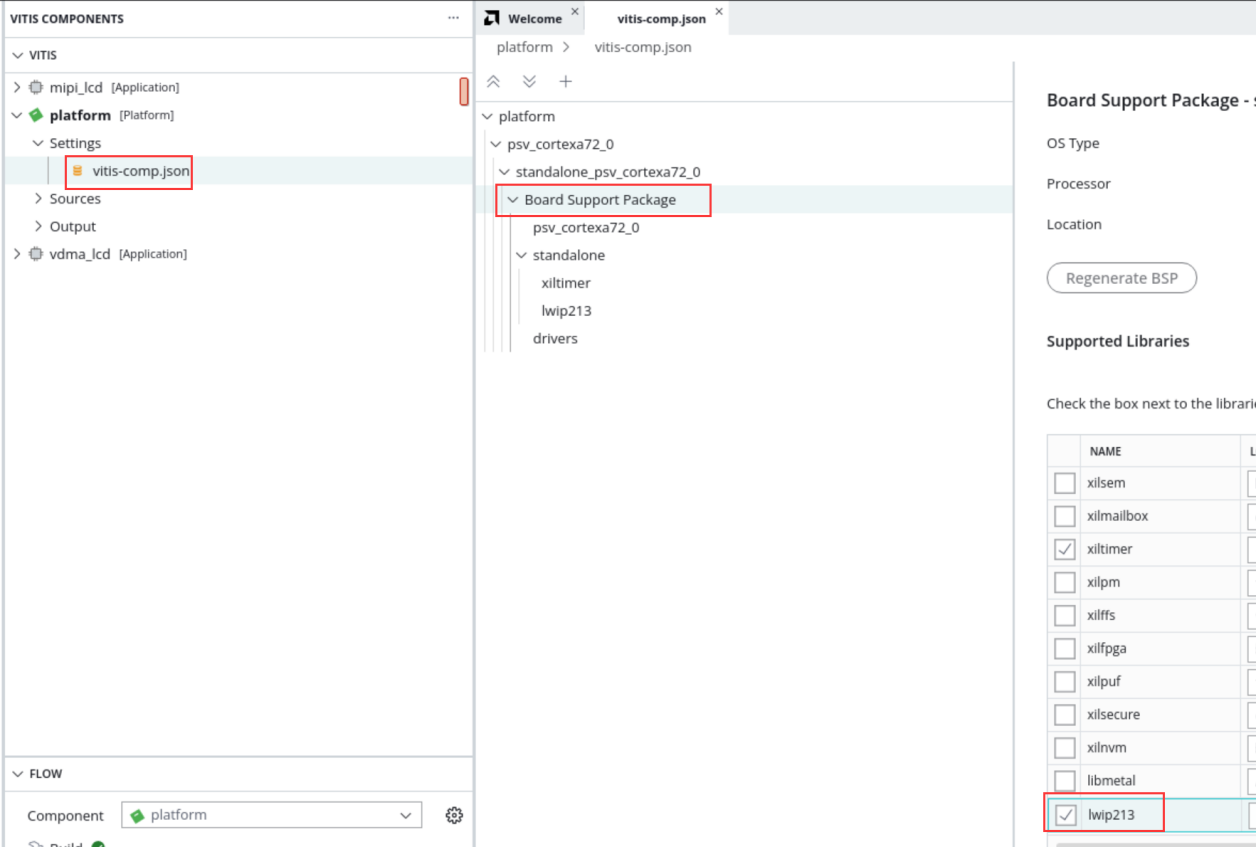1256x847 pixels.
Task: Click the vdma_lcd application chip icon
Action: [36, 254]
